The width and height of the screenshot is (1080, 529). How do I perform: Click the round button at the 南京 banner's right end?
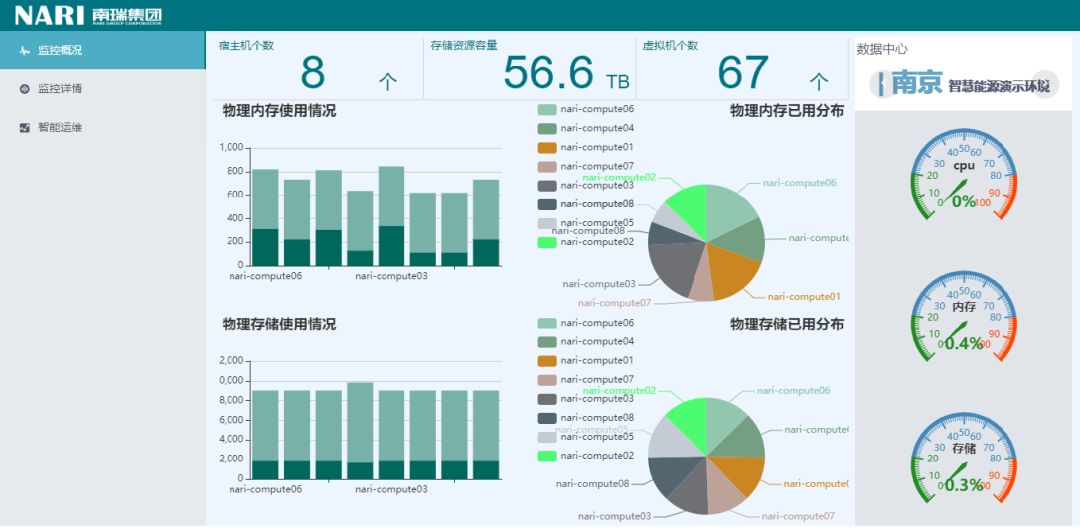coord(1045,84)
